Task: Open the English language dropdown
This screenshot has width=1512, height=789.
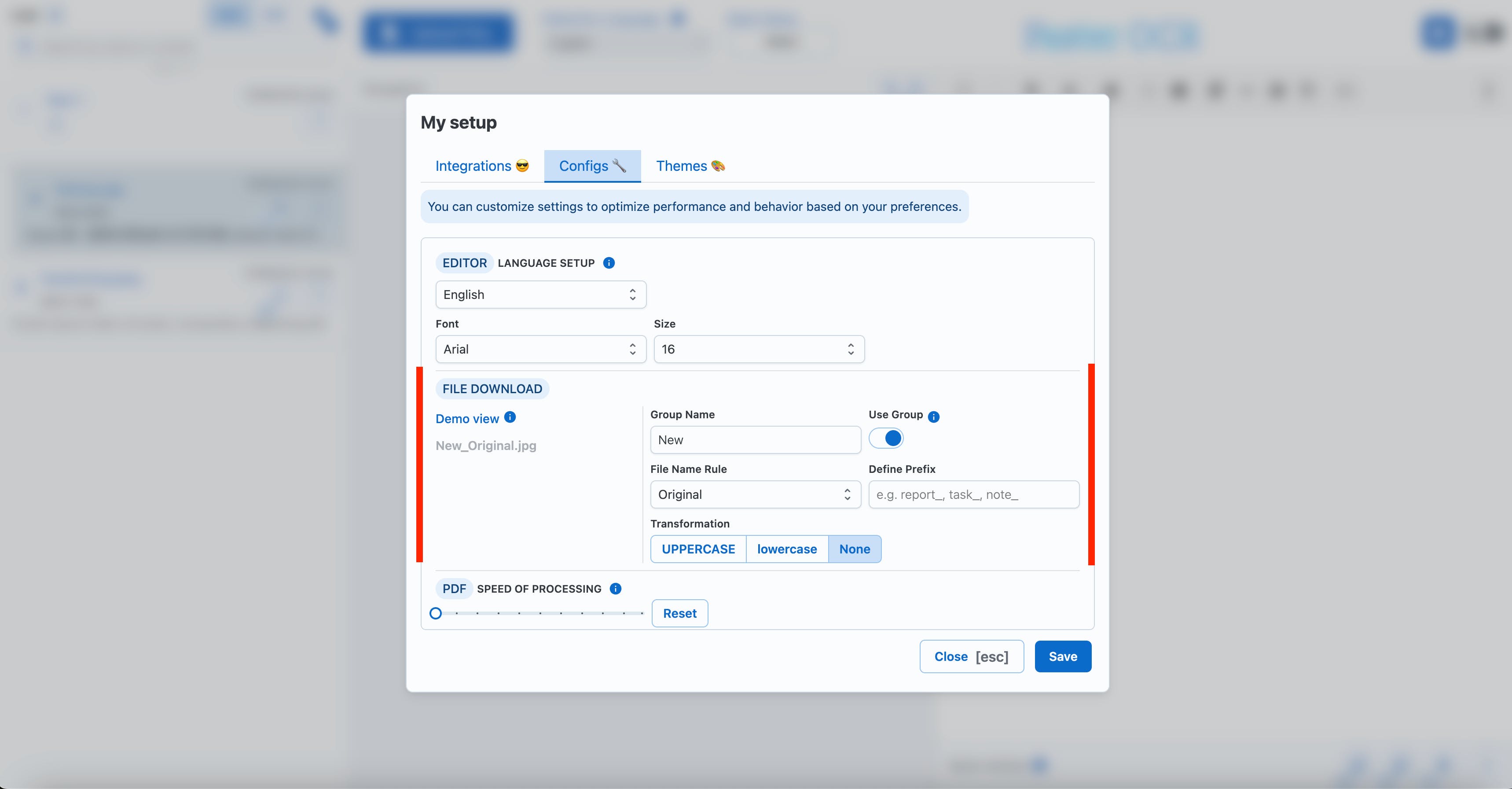Action: click(540, 294)
